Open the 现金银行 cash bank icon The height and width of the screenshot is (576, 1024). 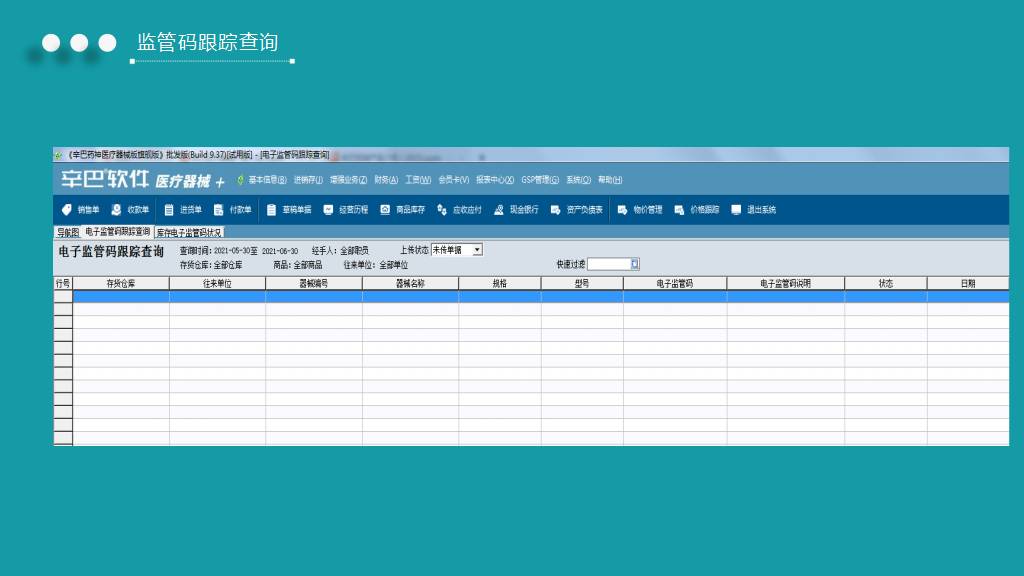point(499,210)
